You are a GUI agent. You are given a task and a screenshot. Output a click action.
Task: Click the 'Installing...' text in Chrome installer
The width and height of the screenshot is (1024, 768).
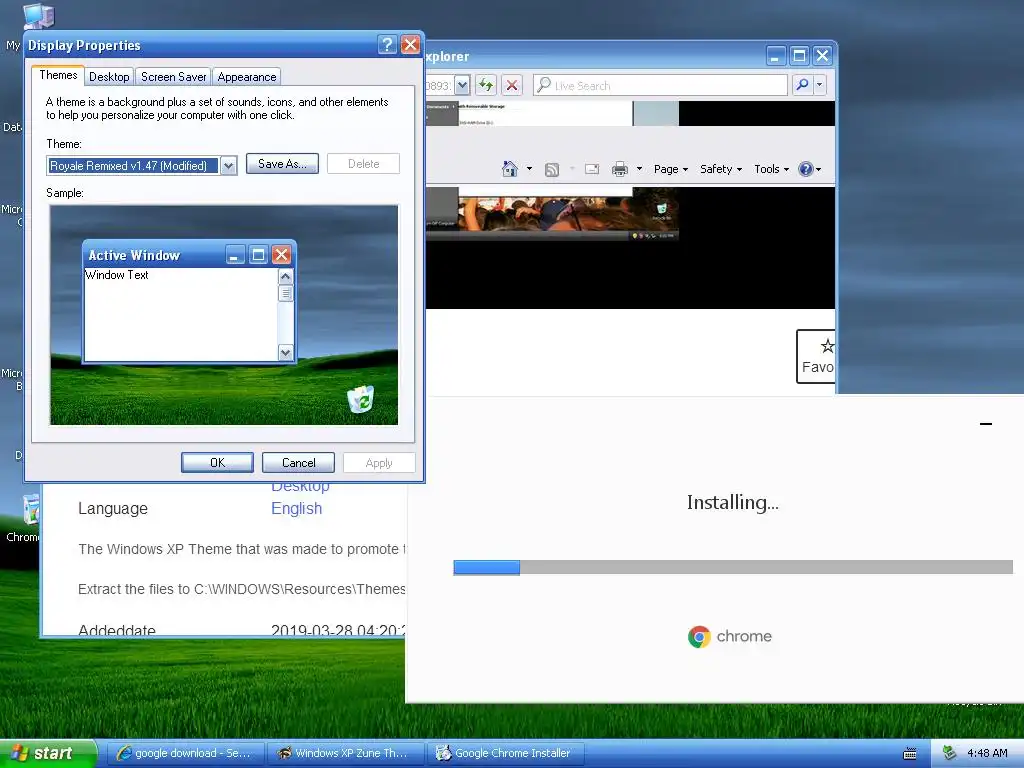tap(733, 502)
